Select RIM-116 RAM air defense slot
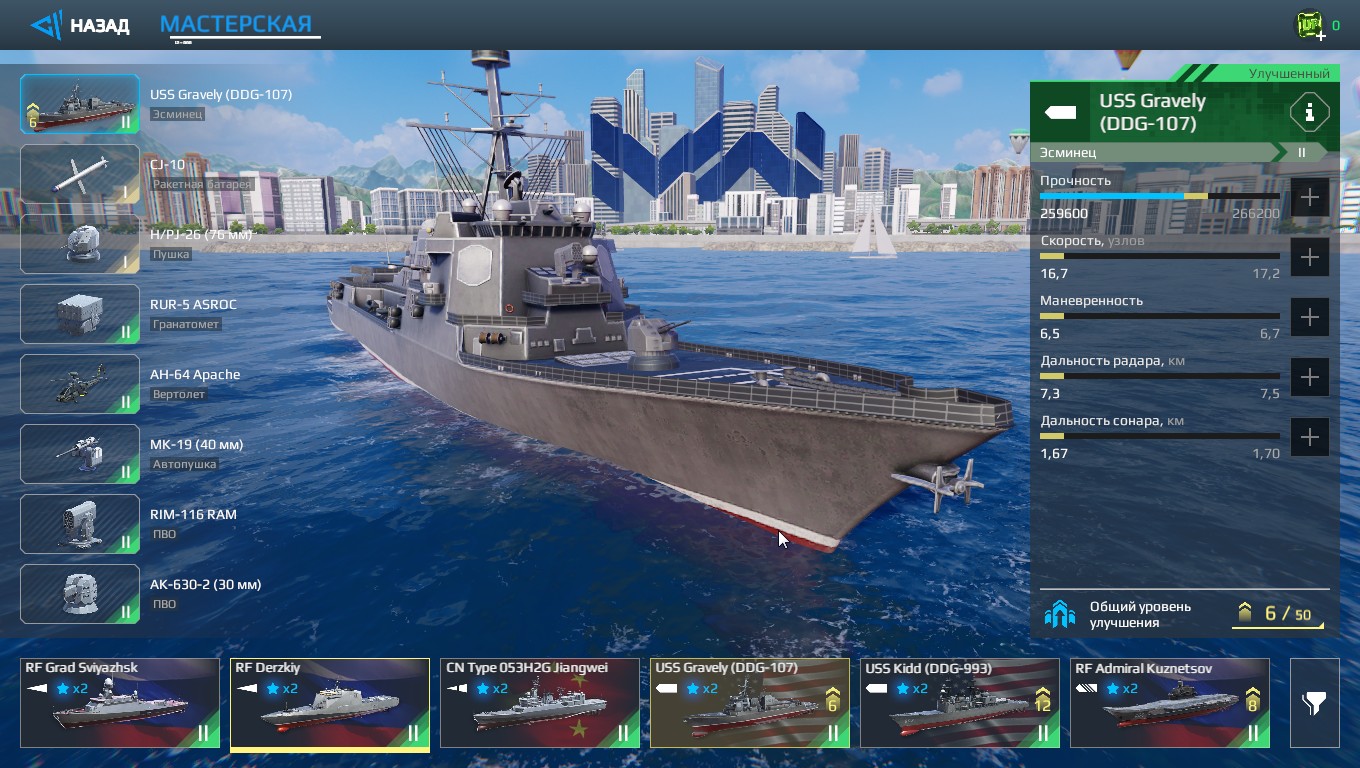The width and height of the screenshot is (1360, 768). (80, 524)
